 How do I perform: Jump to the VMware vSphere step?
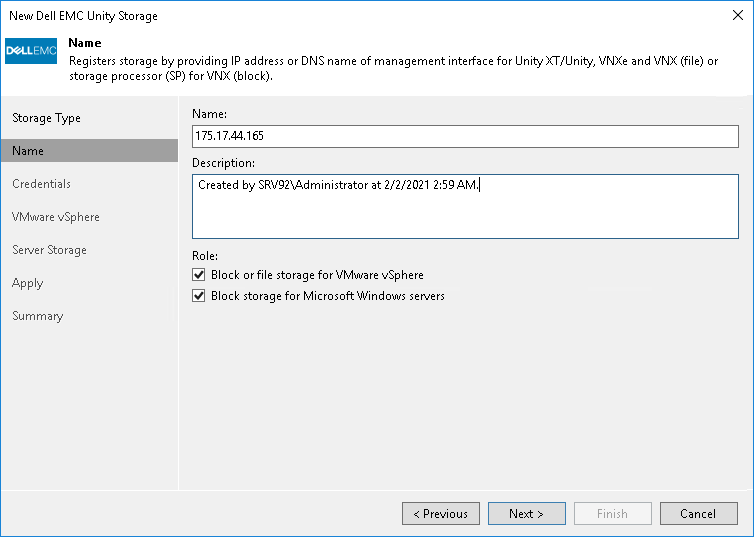(x=56, y=217)
